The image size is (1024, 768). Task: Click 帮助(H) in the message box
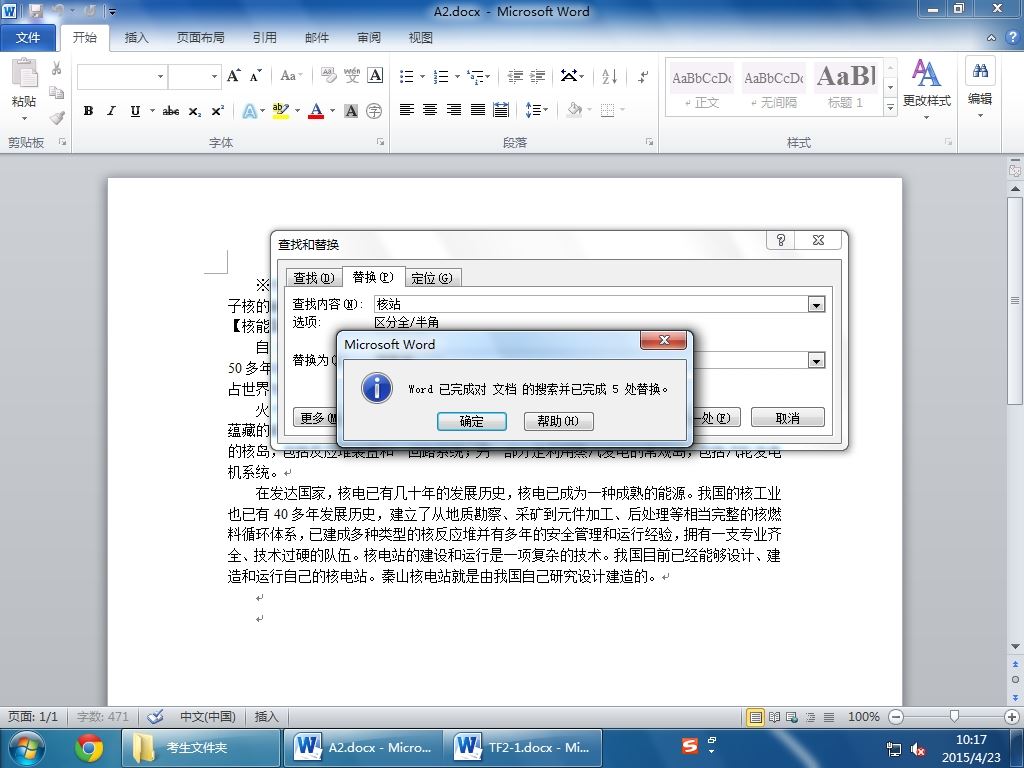coord(558,421)
